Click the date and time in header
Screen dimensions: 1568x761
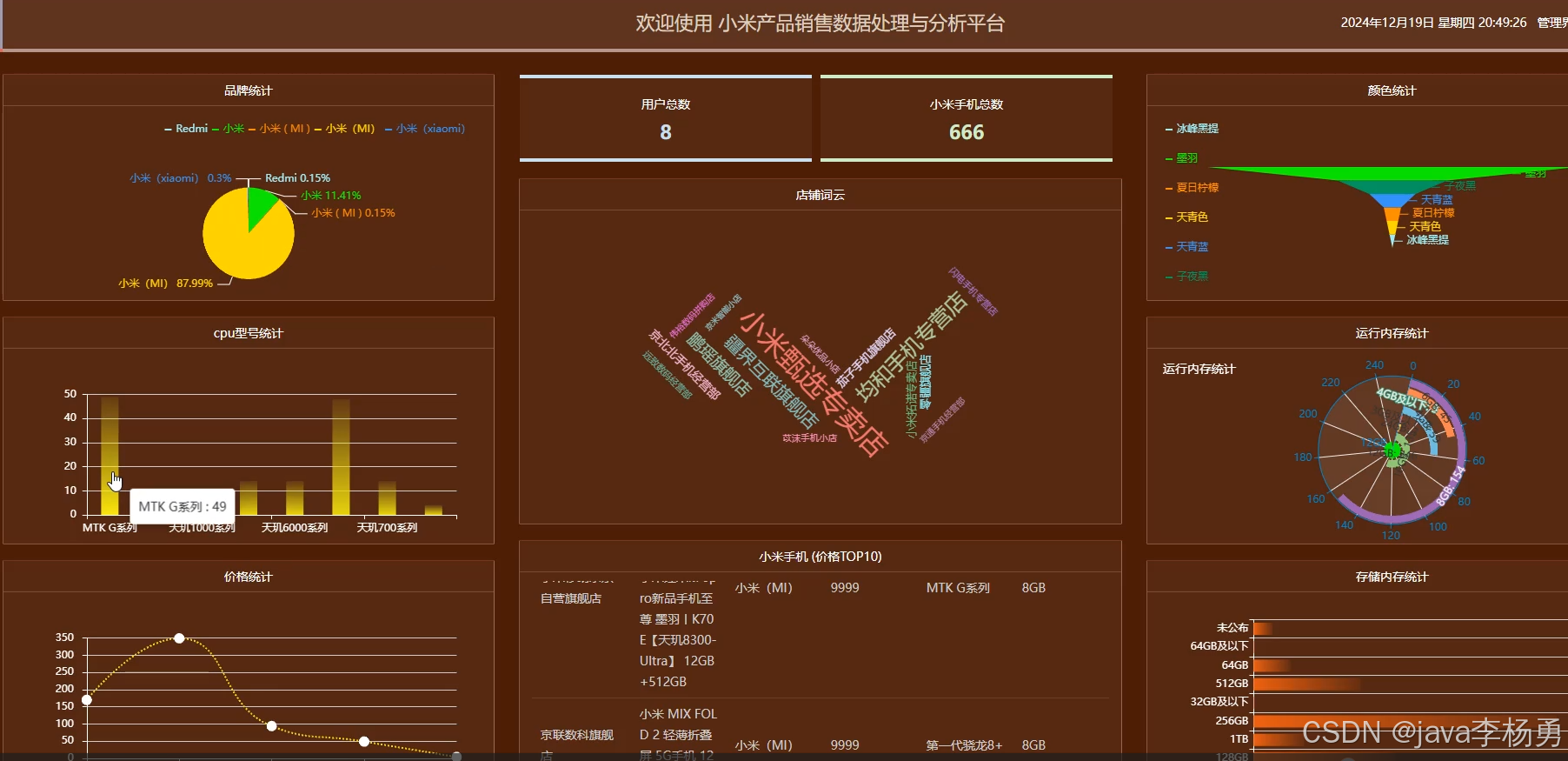[x=1433, y=23]
